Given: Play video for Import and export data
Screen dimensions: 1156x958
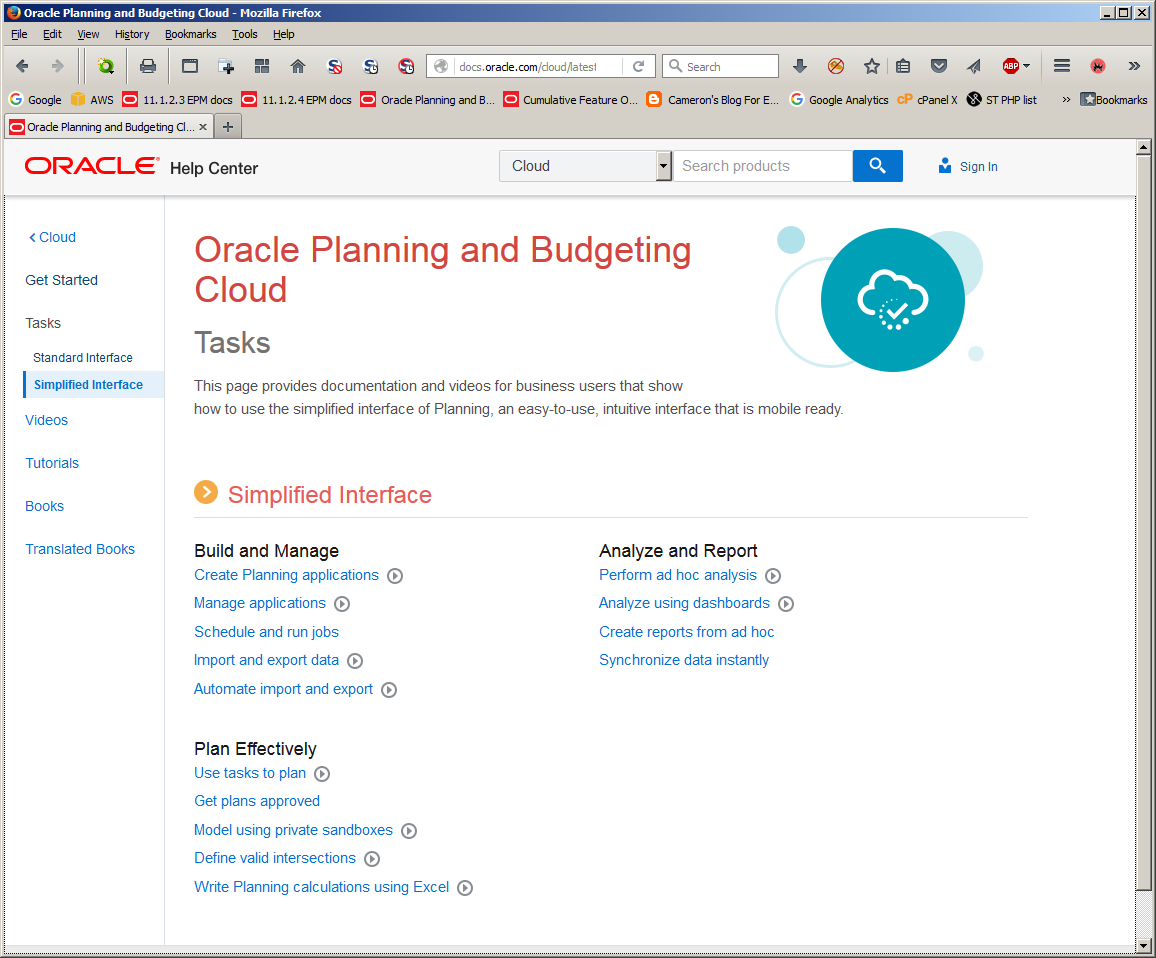Looking at the screenshot, I should pos(355,661).
